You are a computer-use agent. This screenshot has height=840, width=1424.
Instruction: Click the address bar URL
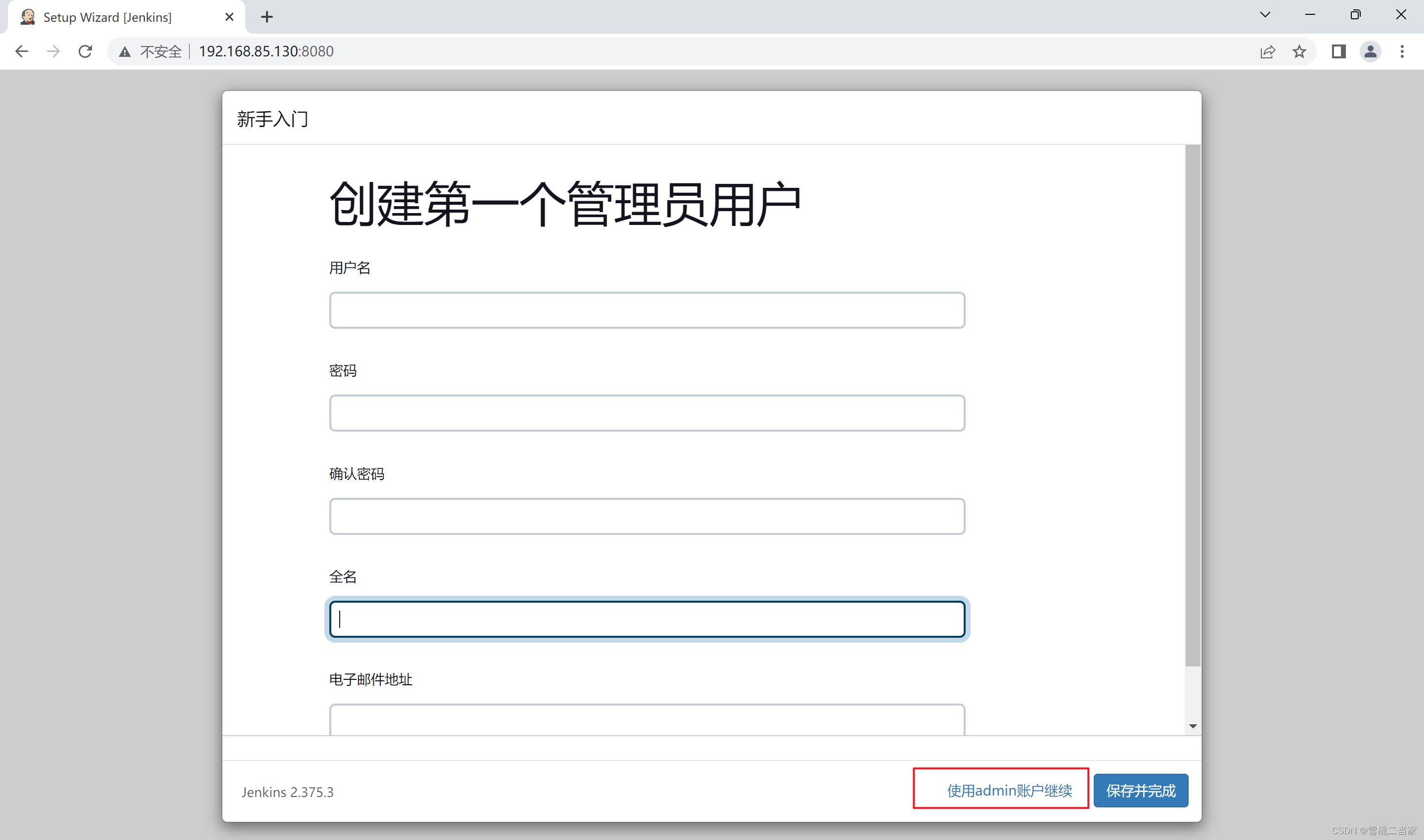tap(266, 51)
